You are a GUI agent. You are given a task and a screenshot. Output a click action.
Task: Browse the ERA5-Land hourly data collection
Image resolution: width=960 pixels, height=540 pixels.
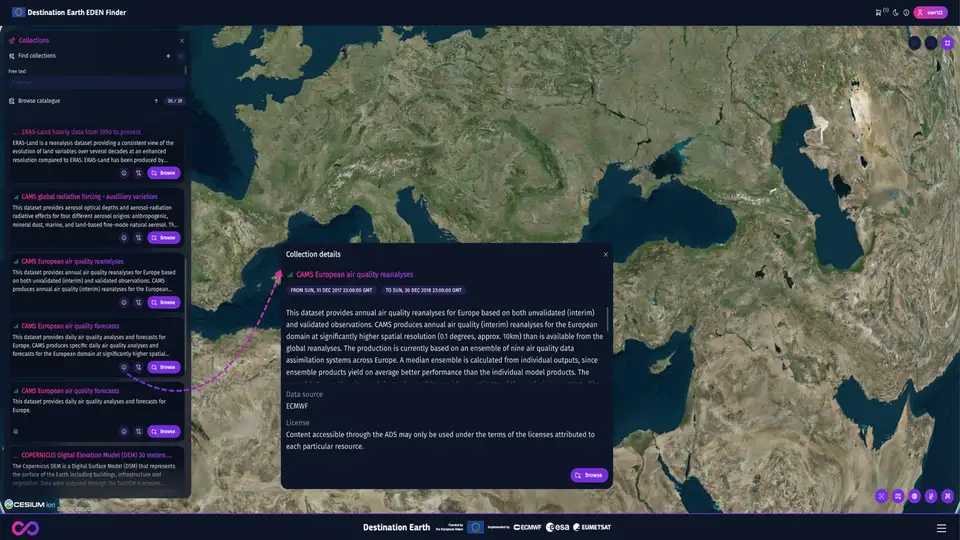164,173
